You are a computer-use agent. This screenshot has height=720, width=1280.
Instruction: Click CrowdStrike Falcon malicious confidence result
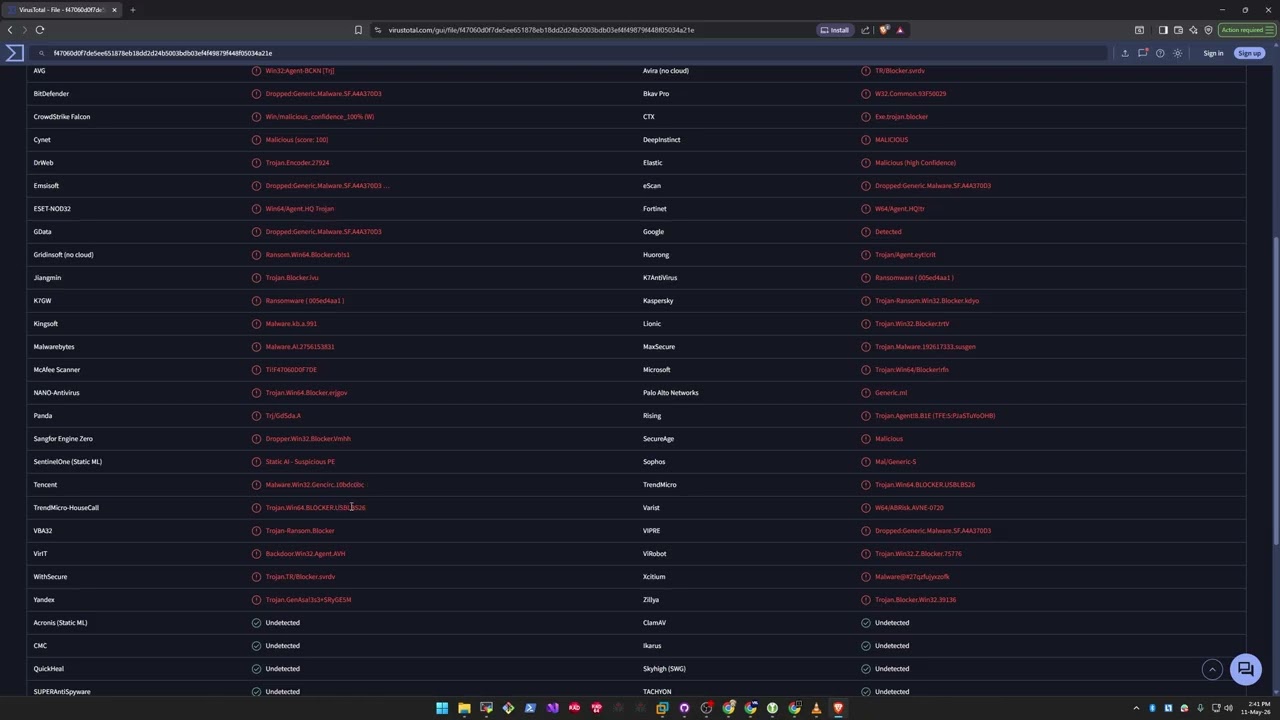(320, 117)
